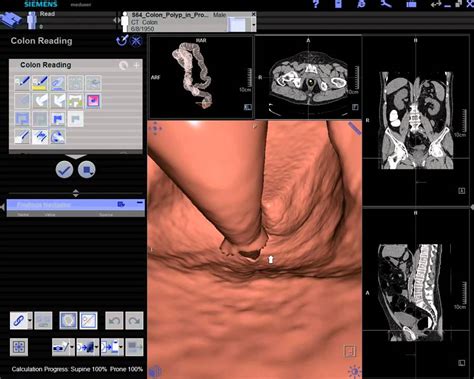
Task: Open the round square-with-arrow dropdown button
Action: click(x=87, y=170)
